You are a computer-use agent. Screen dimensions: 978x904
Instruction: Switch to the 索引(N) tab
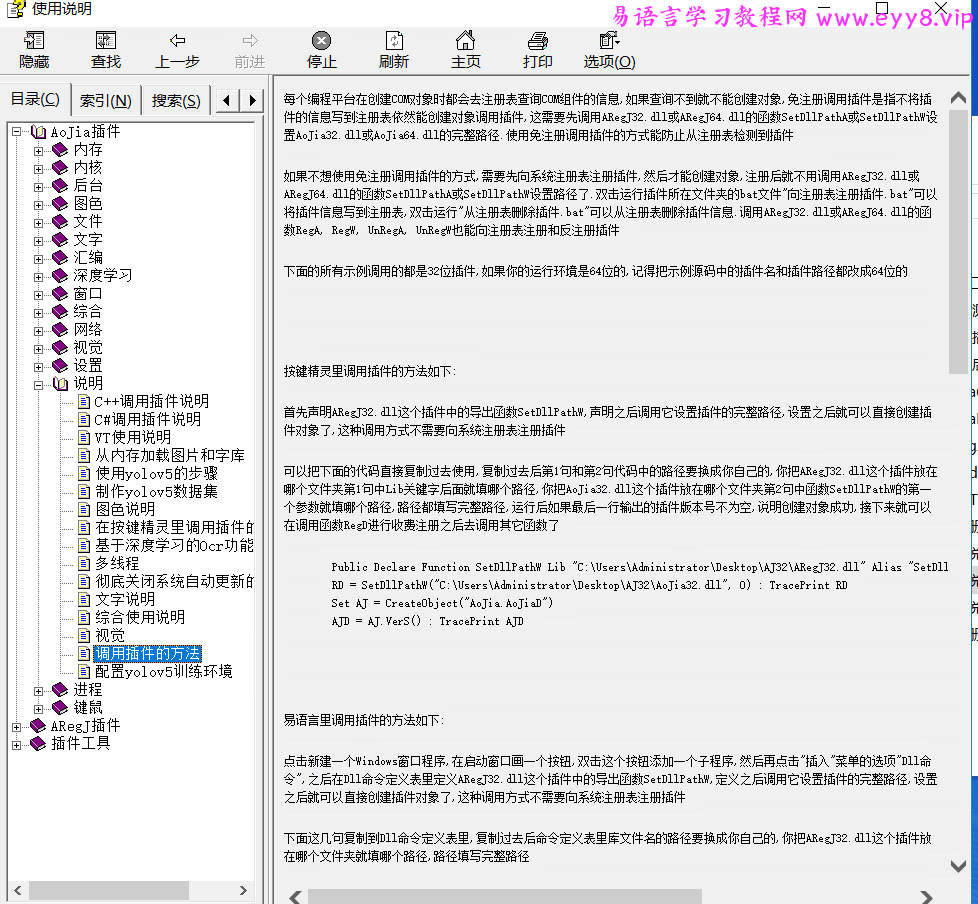coord(105,100)
